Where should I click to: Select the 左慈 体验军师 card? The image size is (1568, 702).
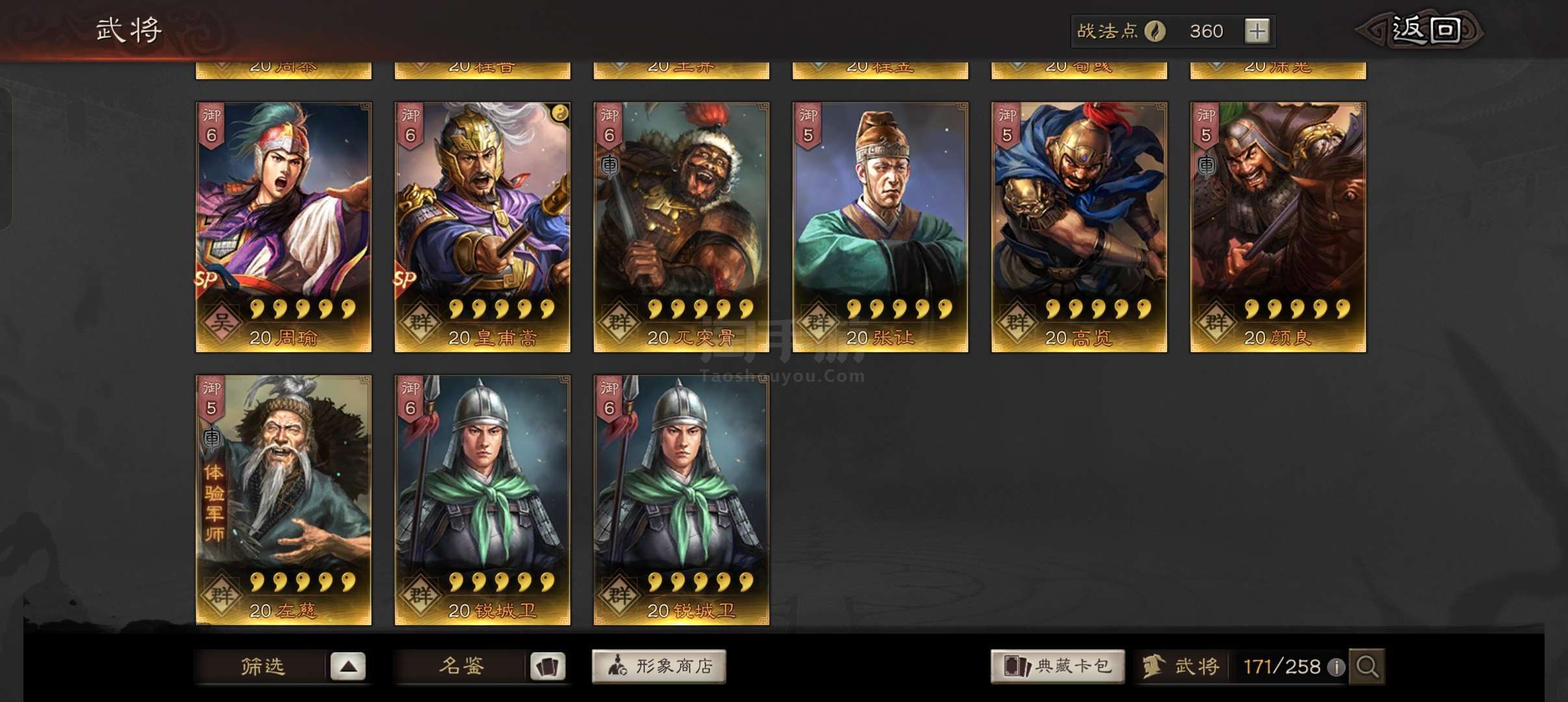pyautogui.click(x=283, y=500)
